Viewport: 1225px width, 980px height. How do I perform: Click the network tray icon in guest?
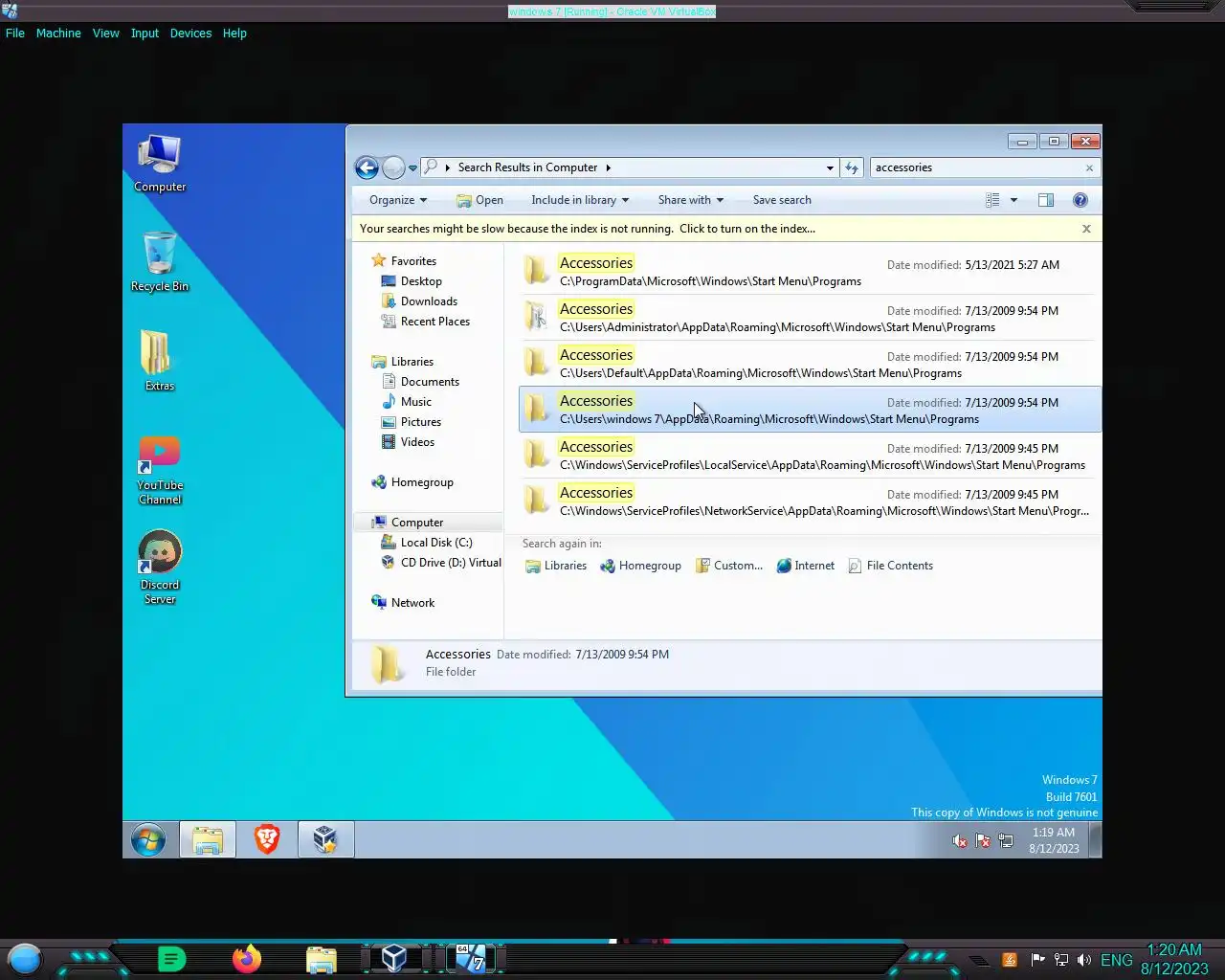point(1006,841)
